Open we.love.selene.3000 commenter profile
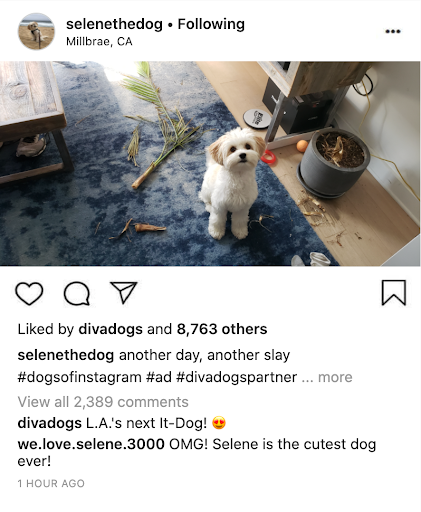 91,444
